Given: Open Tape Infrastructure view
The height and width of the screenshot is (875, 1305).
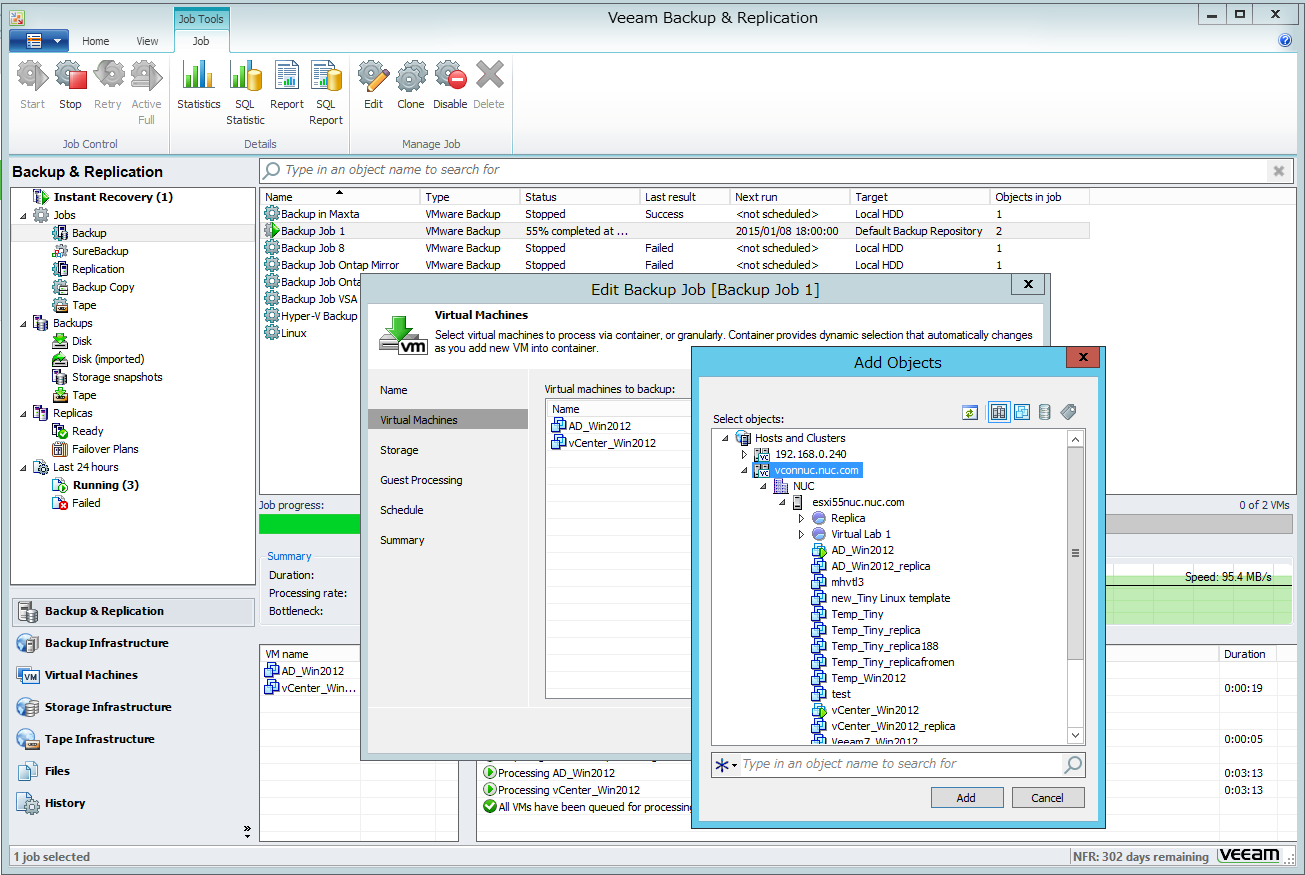Looking at the screenshot, I should 99,739.
